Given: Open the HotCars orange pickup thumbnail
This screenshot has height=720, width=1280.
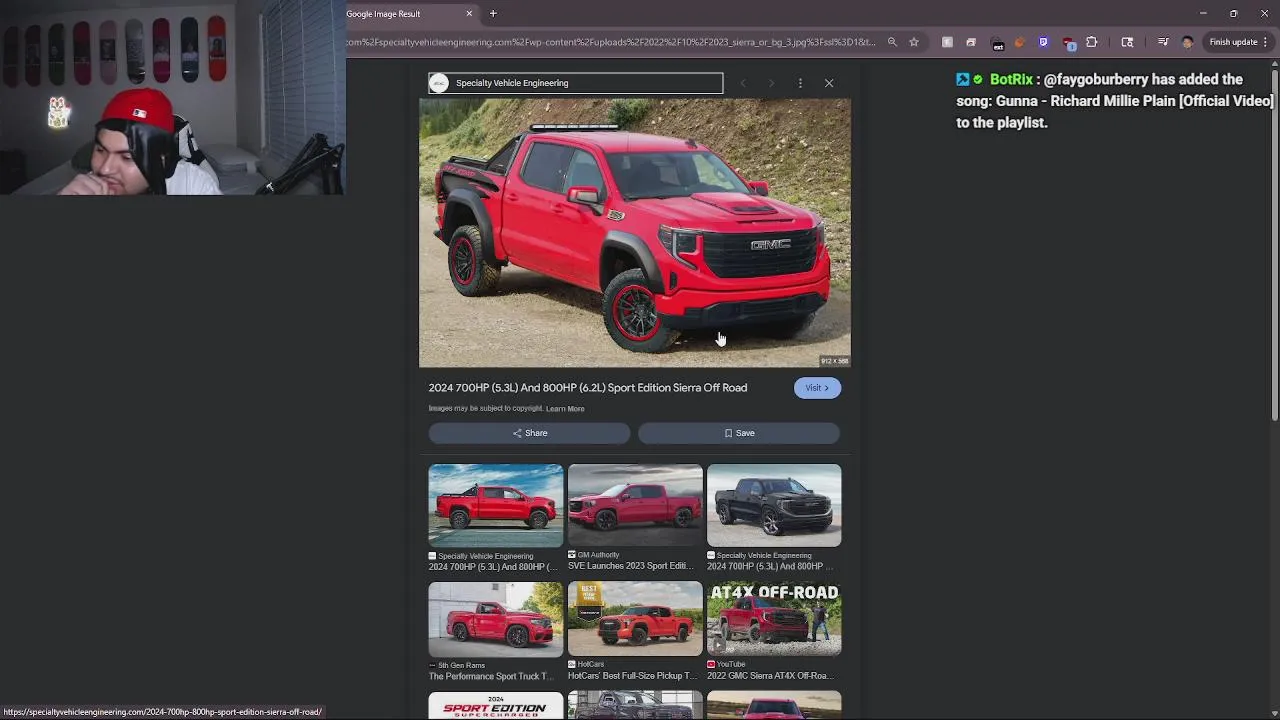Looking at the screenshot, I should click(x=635, y=619).
